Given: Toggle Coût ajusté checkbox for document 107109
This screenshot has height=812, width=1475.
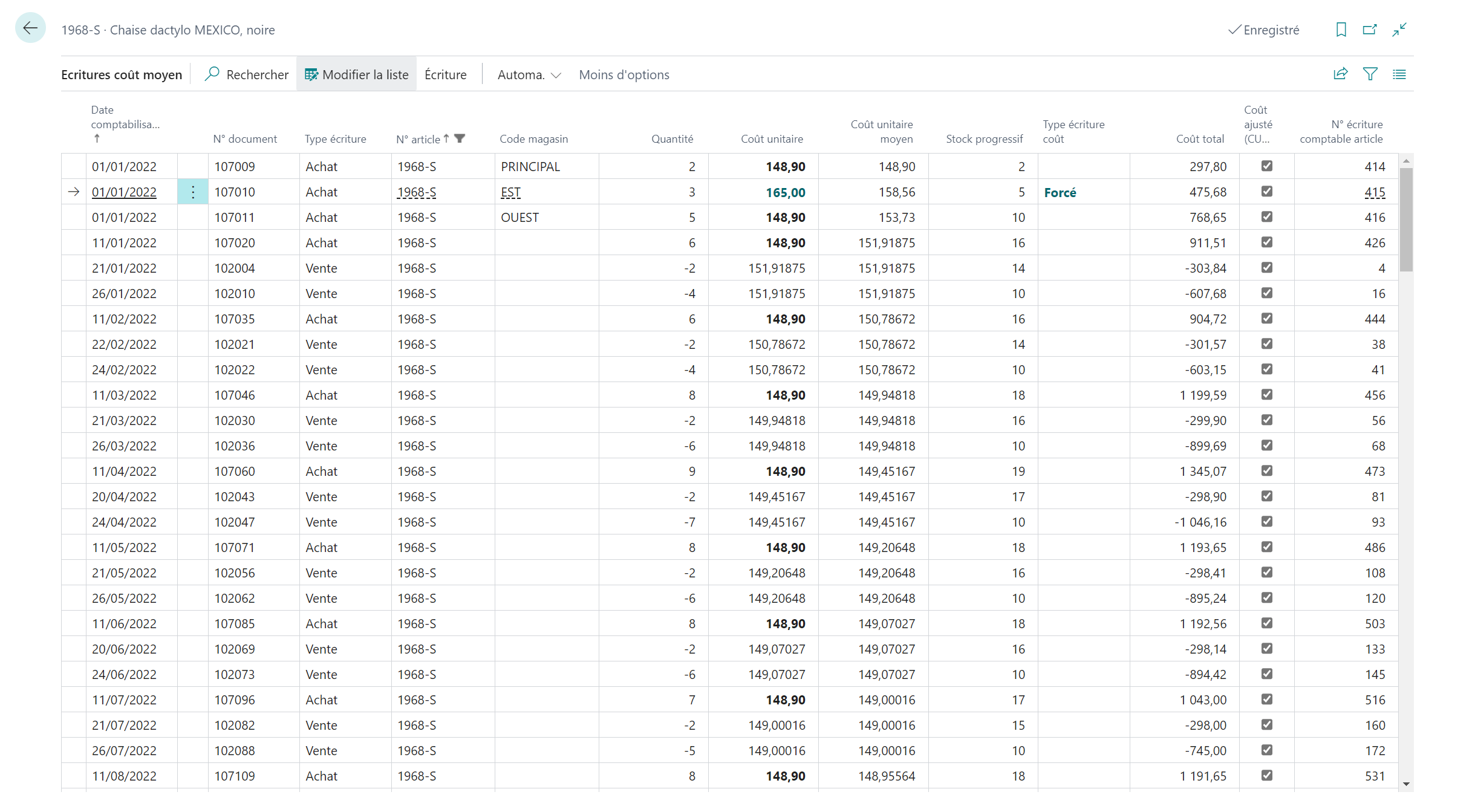Looking at the screenshot, I should pos(1267,775).
